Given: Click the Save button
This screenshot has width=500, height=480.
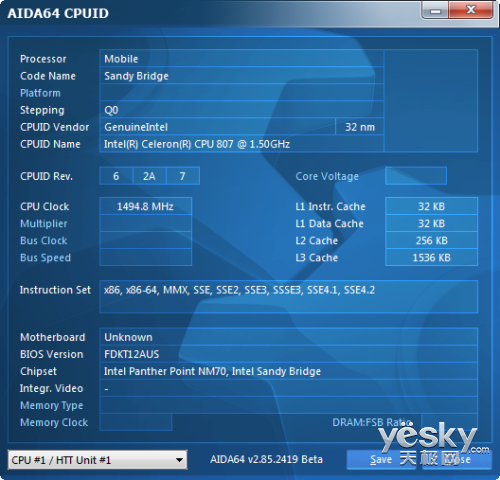Looking at the screenshot, I should click(x=381, y=460).
